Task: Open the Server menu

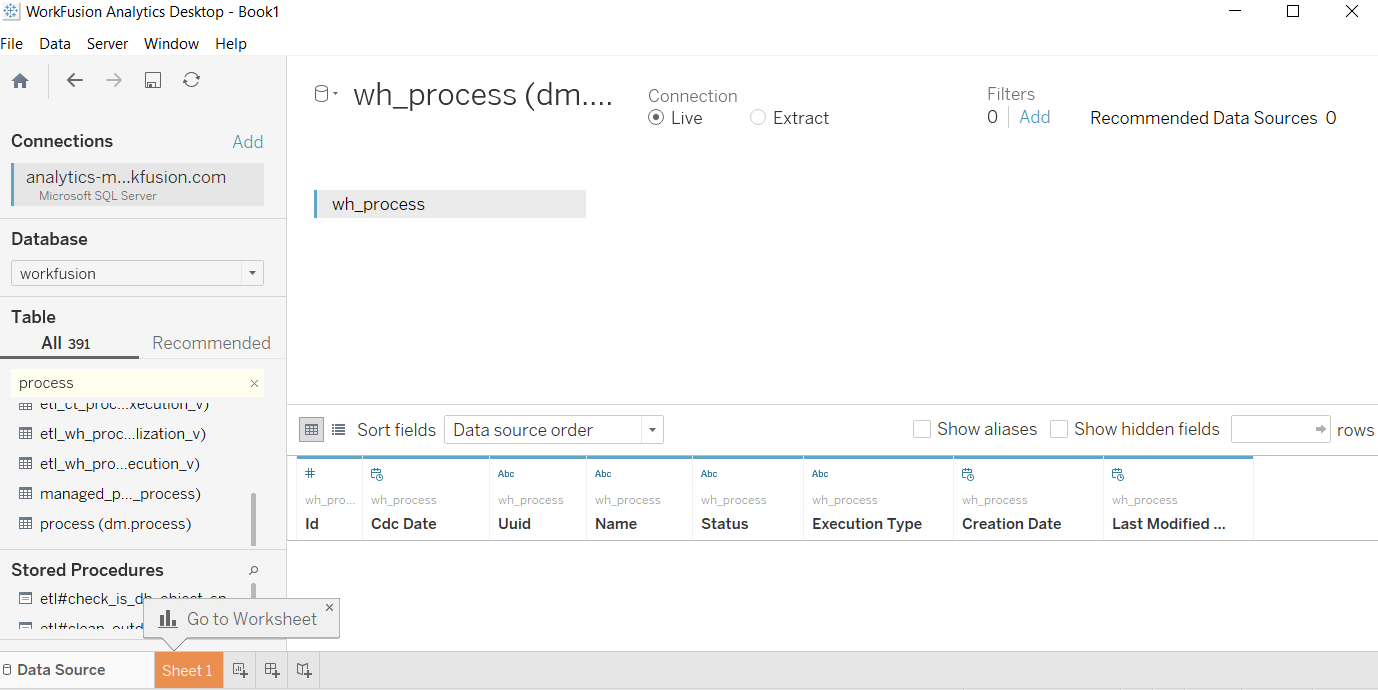Action: [107, 44]
